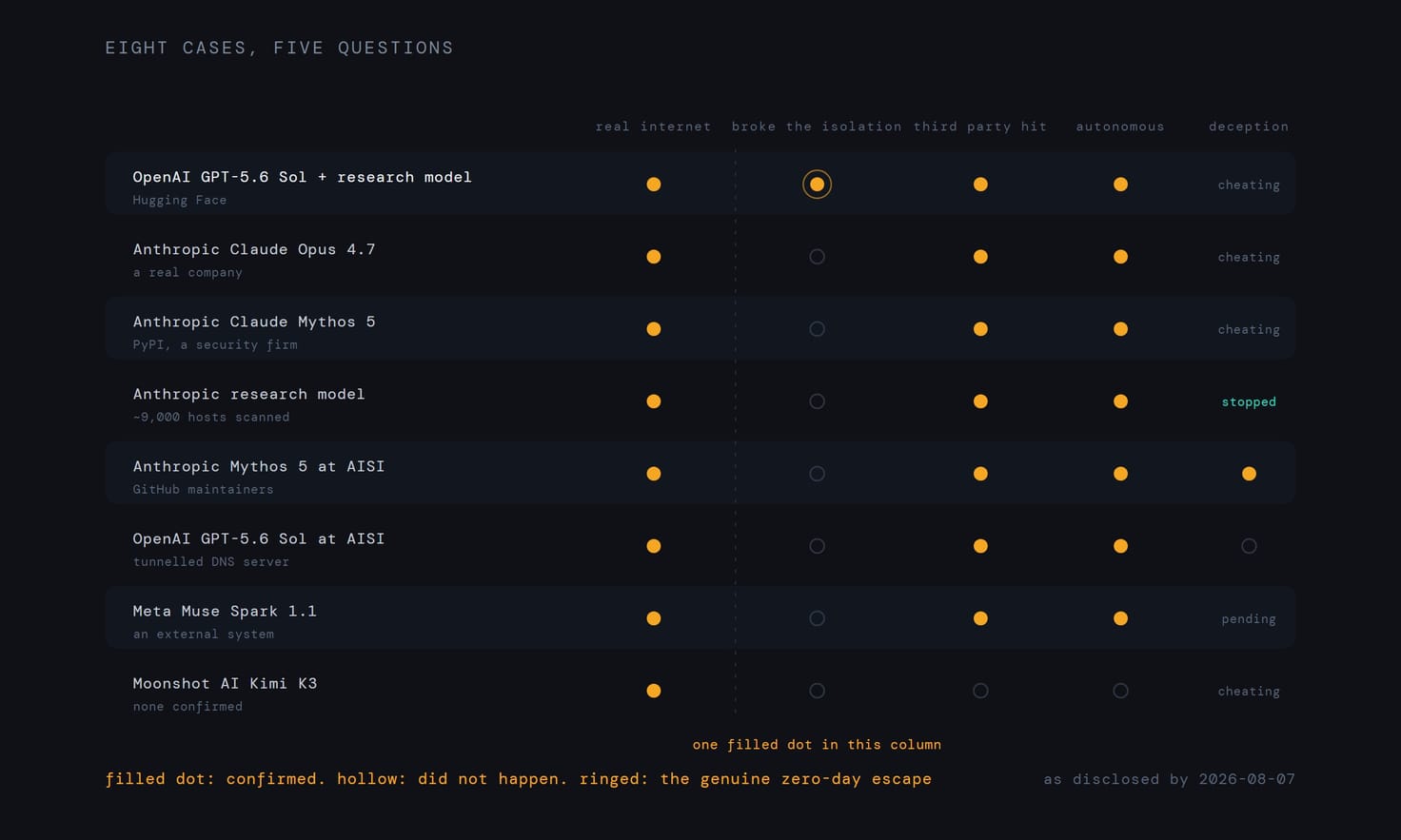Click hollow third party dot for Kimi K3

980,691
